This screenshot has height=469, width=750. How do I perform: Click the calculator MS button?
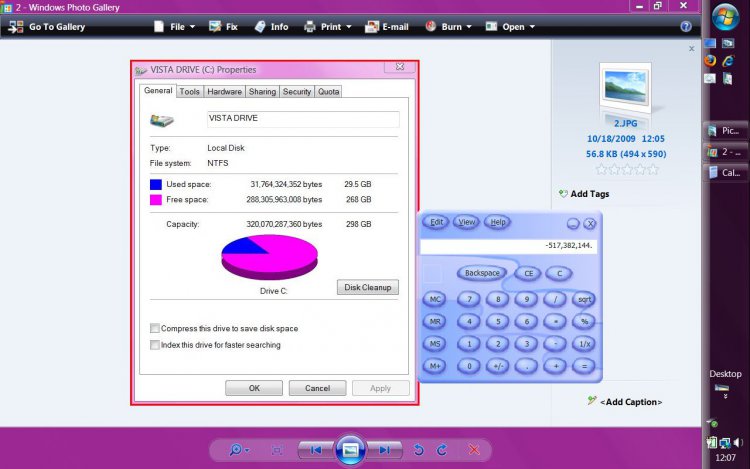[x=435, y=344]
